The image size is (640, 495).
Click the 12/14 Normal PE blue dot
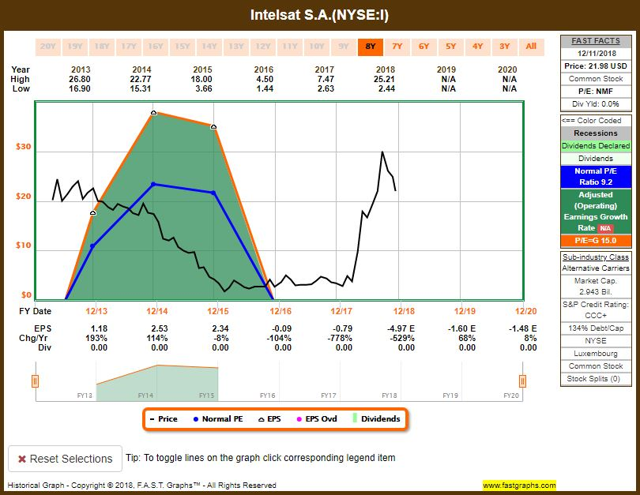coord(153,184)
